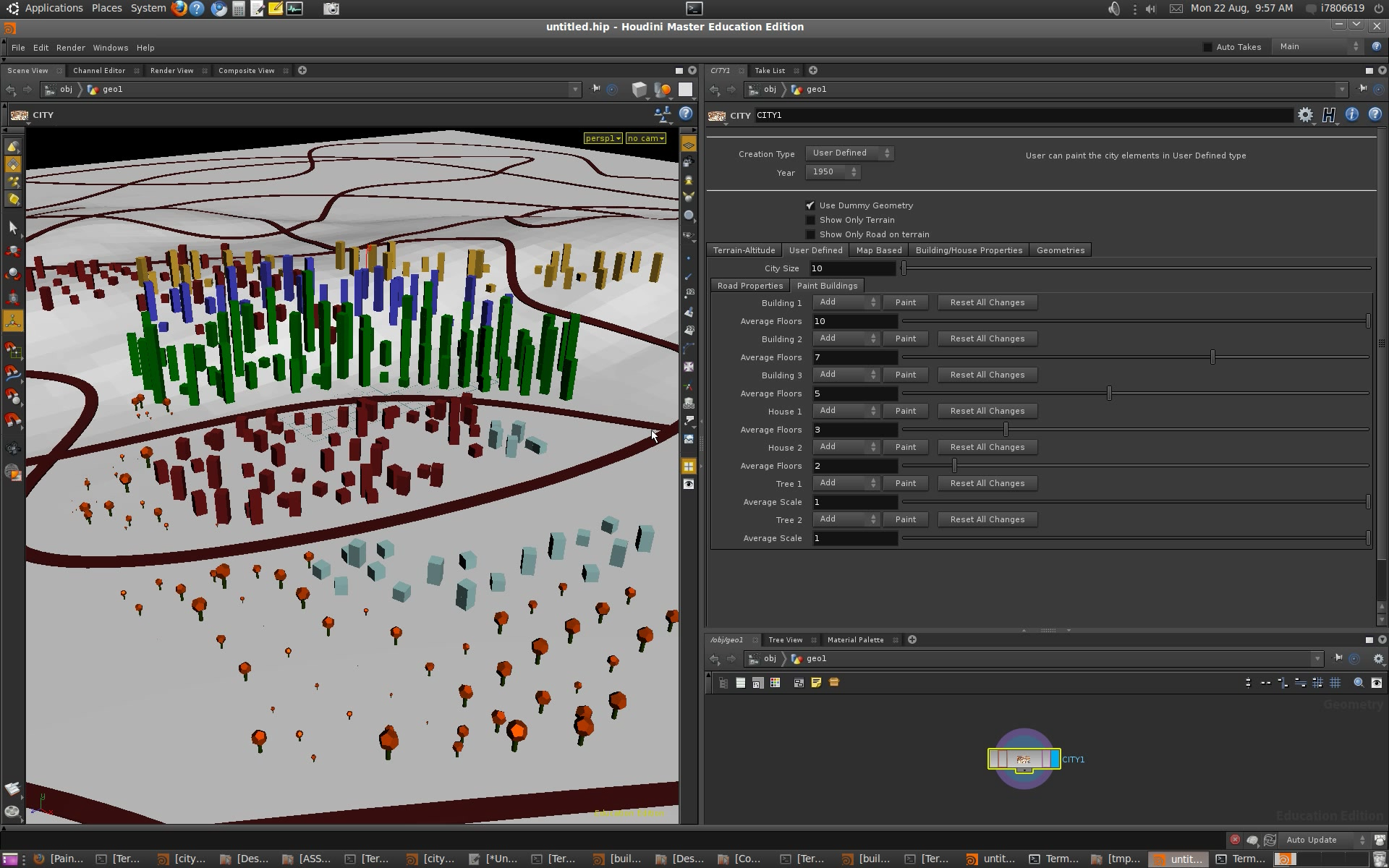The width and height of the screenshot is (1389, 868).
Task: Click the back arrow in Scene View path
Action: tap(10, 90)
